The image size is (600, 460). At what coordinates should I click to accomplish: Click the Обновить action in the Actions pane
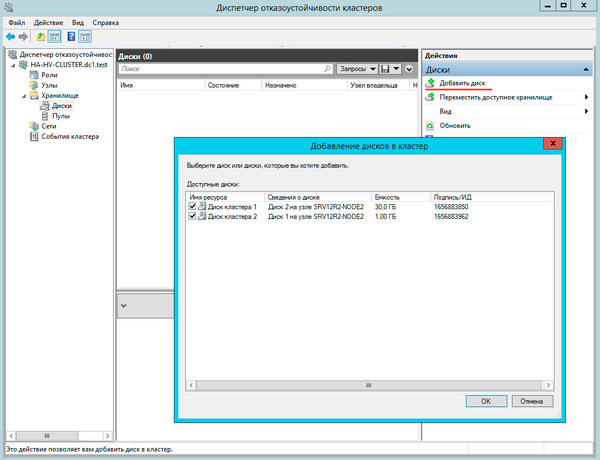click(455, 126)
